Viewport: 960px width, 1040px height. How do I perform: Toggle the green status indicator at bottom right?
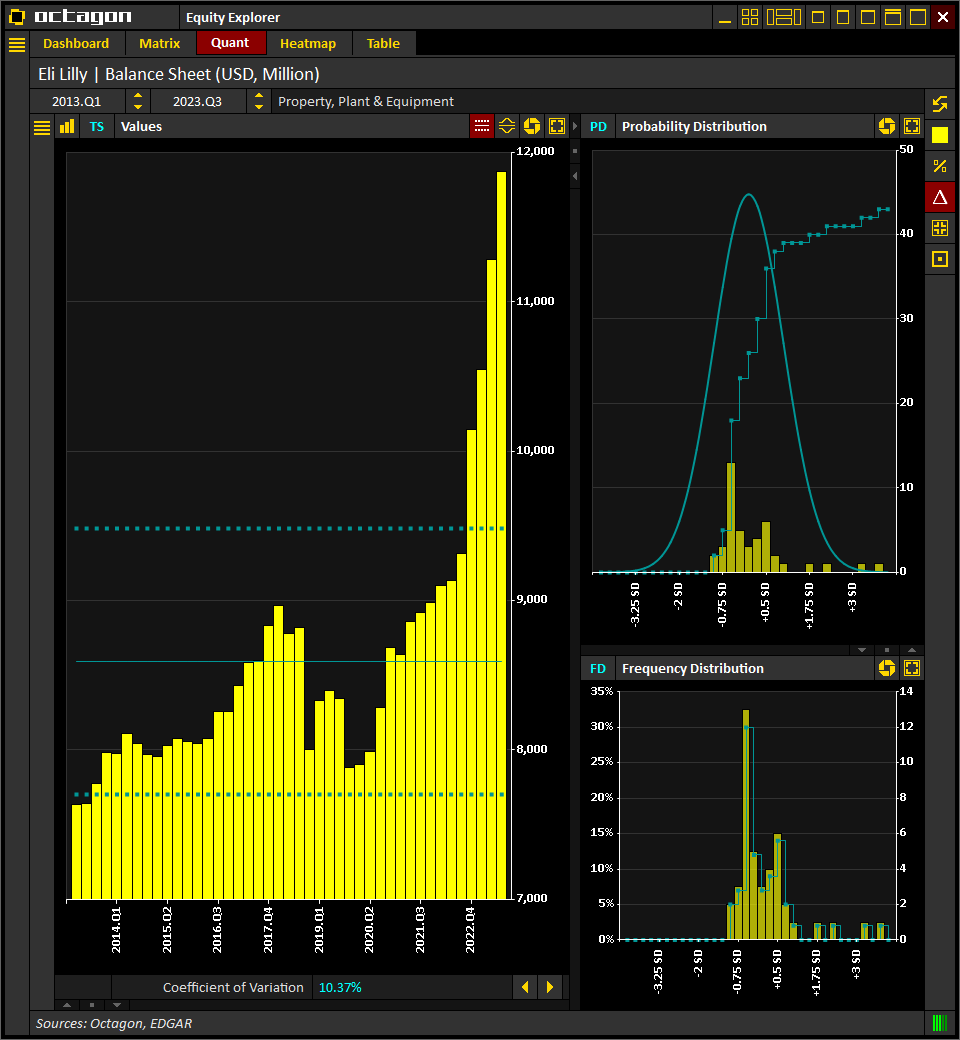click(939, 1023)
